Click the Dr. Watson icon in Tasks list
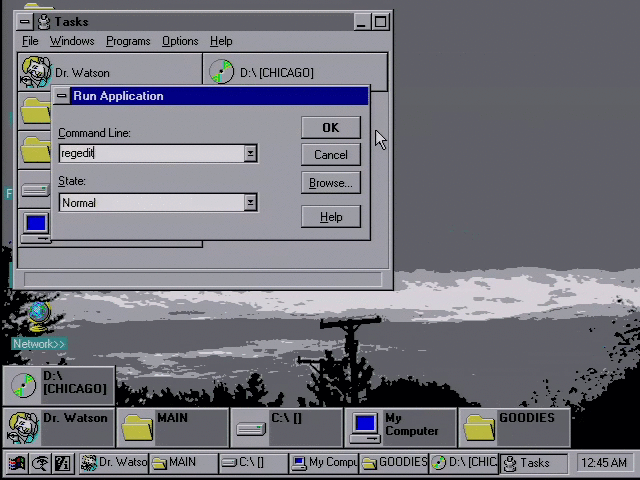Viewport: 640px width, 480px height. pos(36,72)
